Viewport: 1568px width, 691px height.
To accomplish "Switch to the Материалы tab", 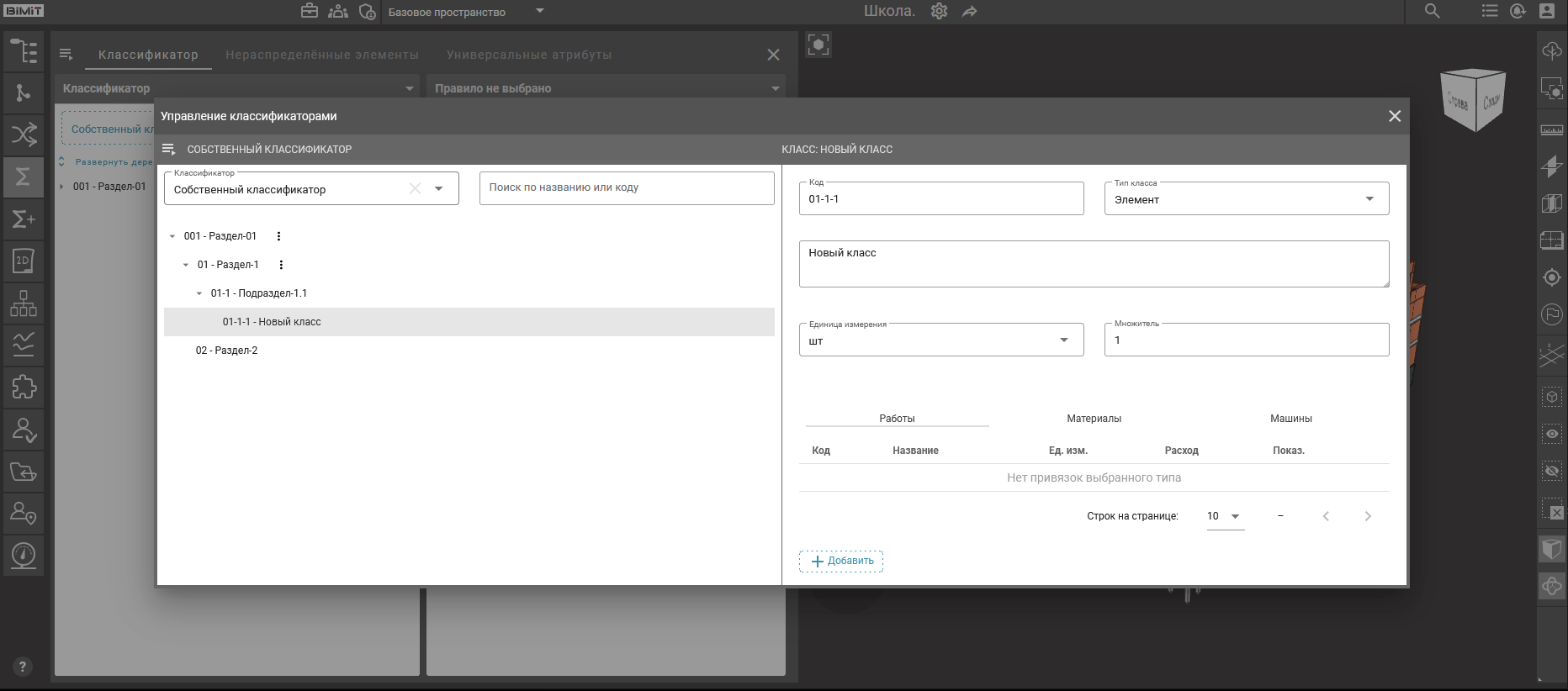I will (x=1094, y=419).
